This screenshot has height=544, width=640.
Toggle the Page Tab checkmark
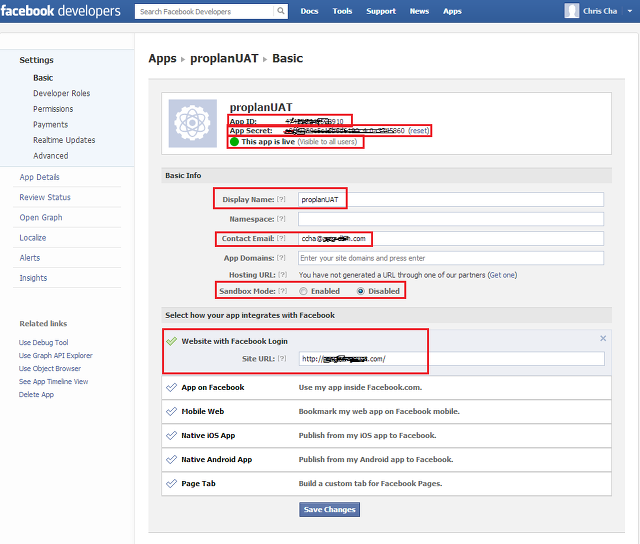point(171,484)
